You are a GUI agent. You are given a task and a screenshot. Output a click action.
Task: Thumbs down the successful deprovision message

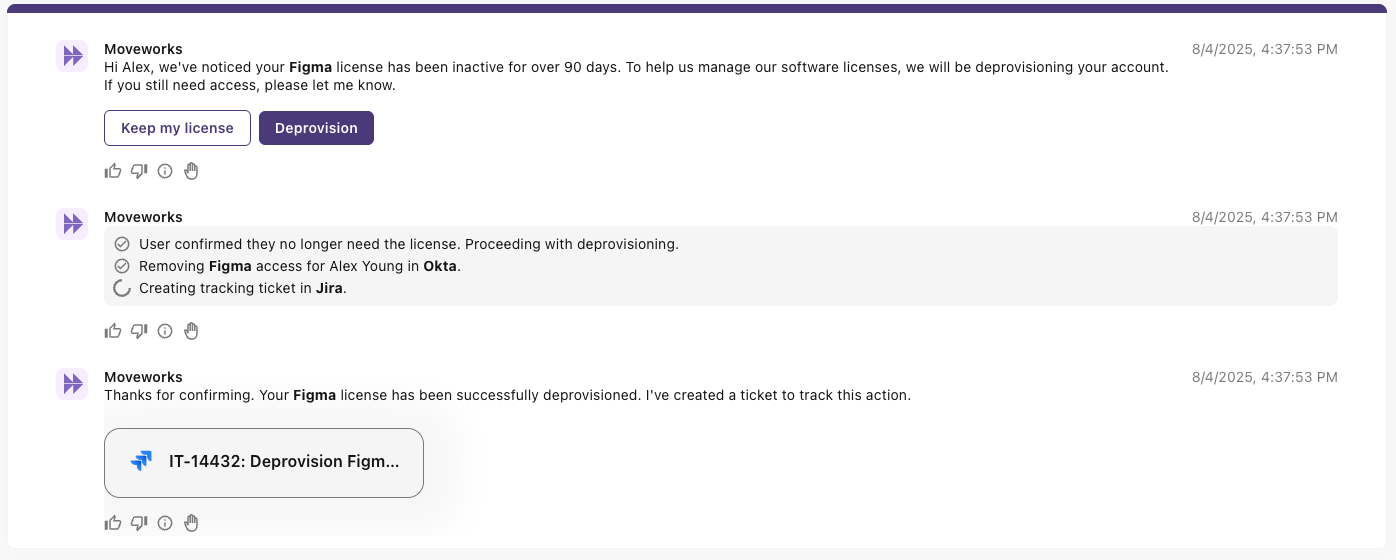click(139, 523)
